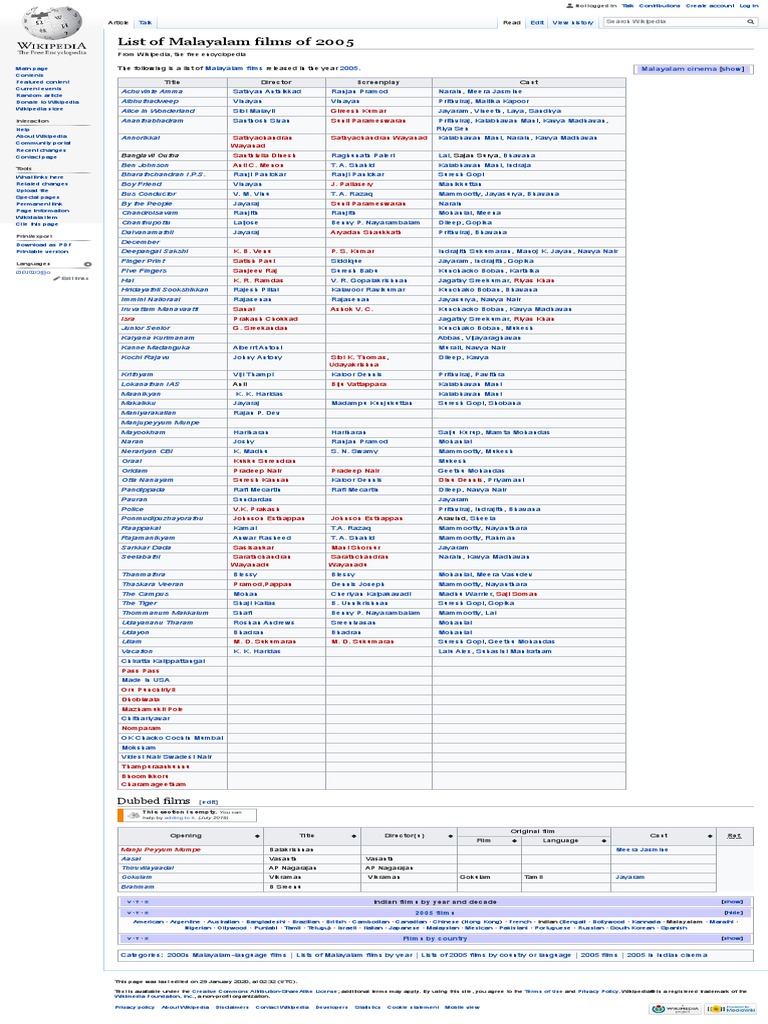Open the Edit tab
Screen dimensions: 768x1024
pos(537,23)
